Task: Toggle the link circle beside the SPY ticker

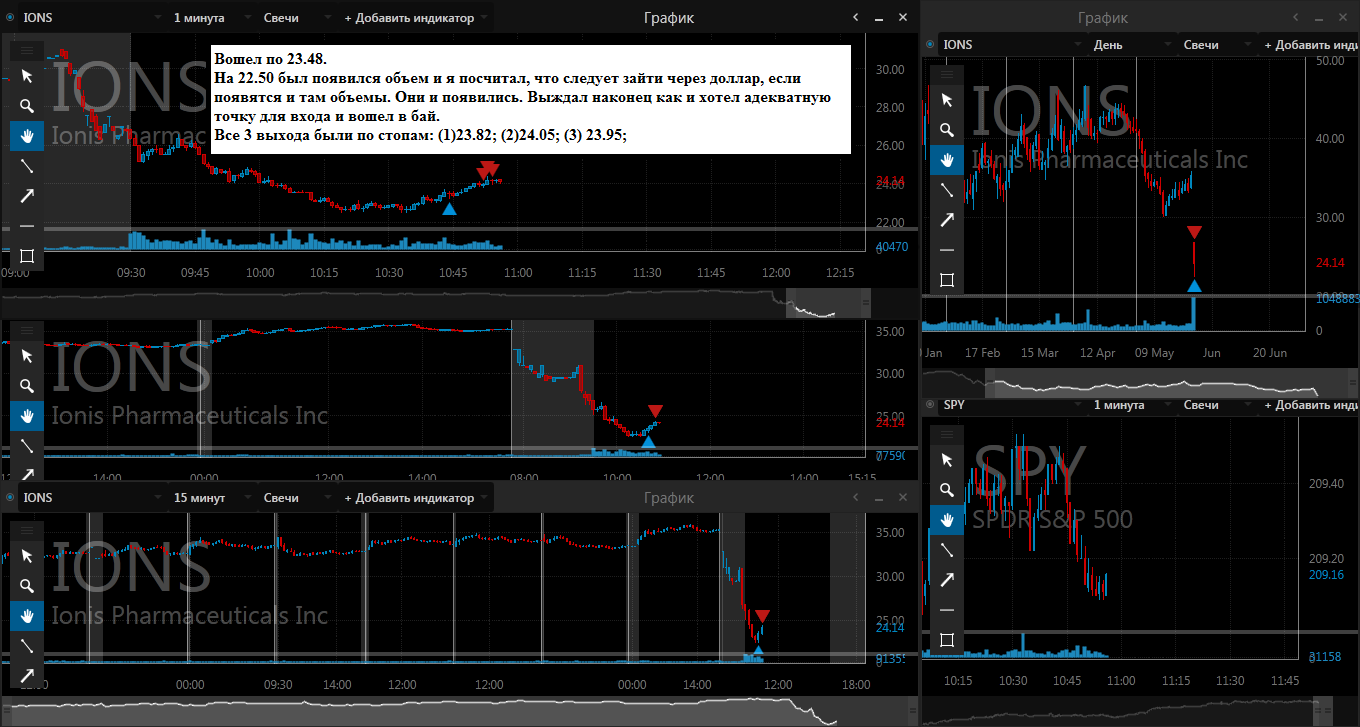Action: click(931, 405)
